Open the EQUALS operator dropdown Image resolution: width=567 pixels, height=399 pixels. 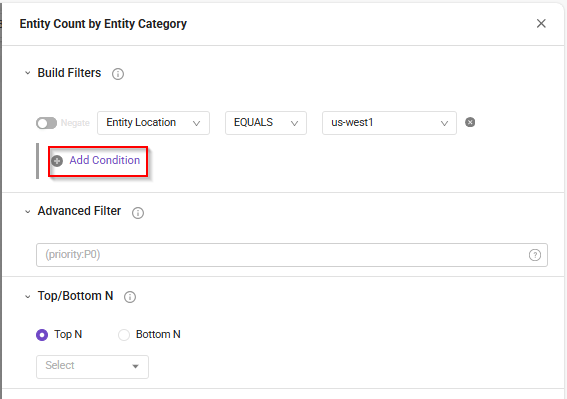coord(266,123)
